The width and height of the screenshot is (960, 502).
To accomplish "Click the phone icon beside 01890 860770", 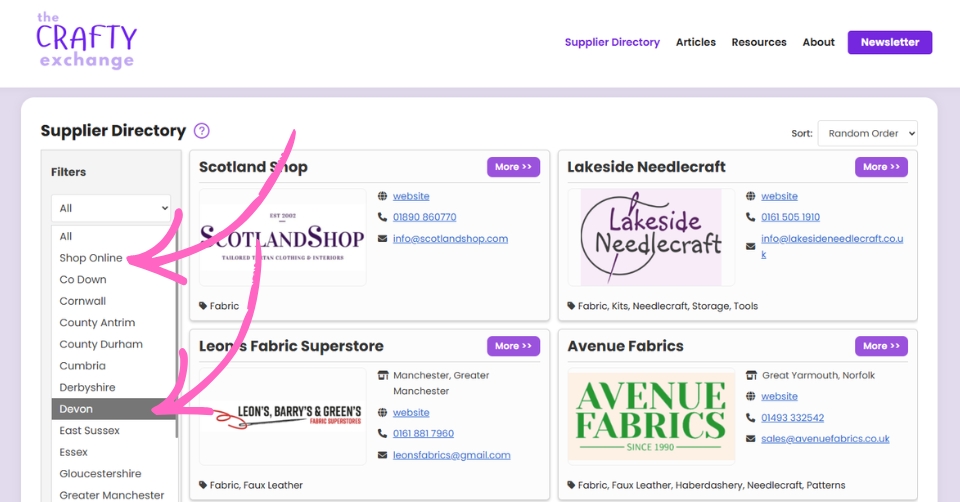I will [x=384, y=217].
